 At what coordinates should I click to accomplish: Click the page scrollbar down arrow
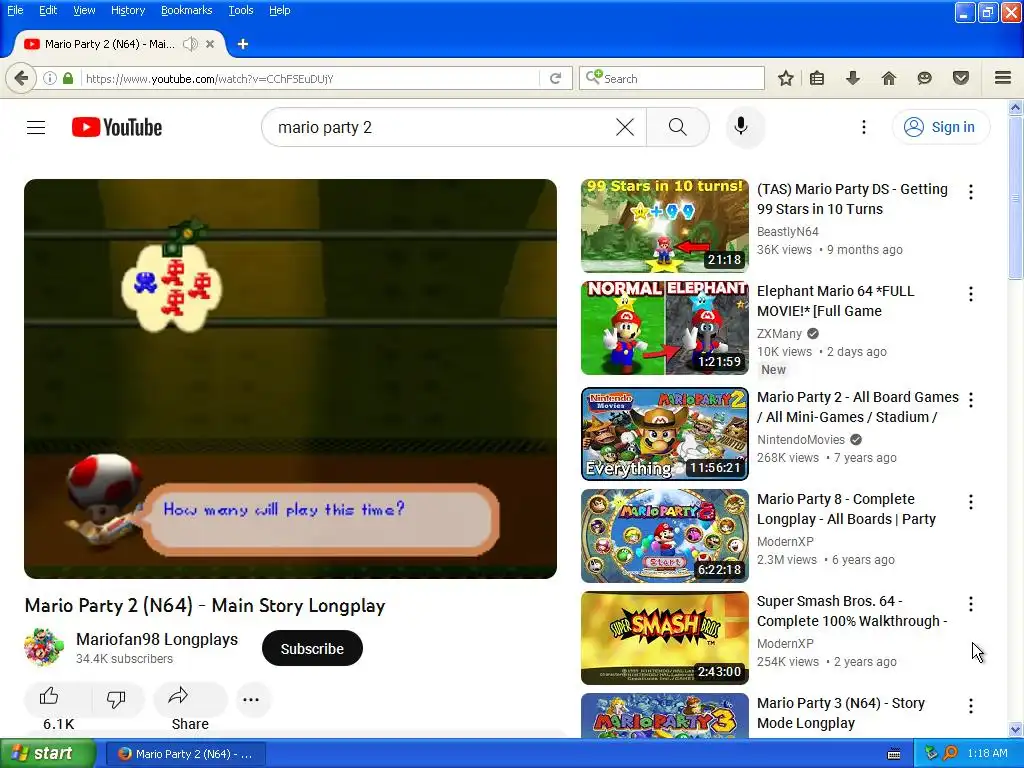1016,730
